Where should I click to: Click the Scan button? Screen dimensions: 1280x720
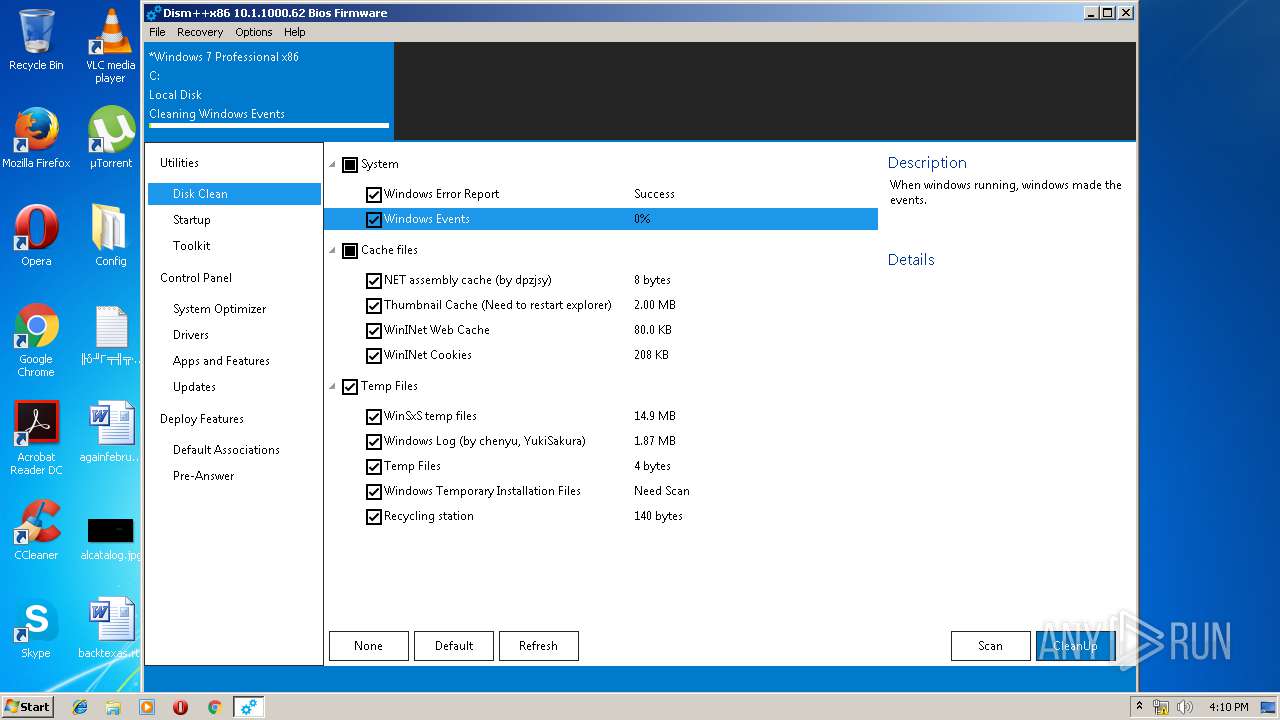tap(991, 646)
